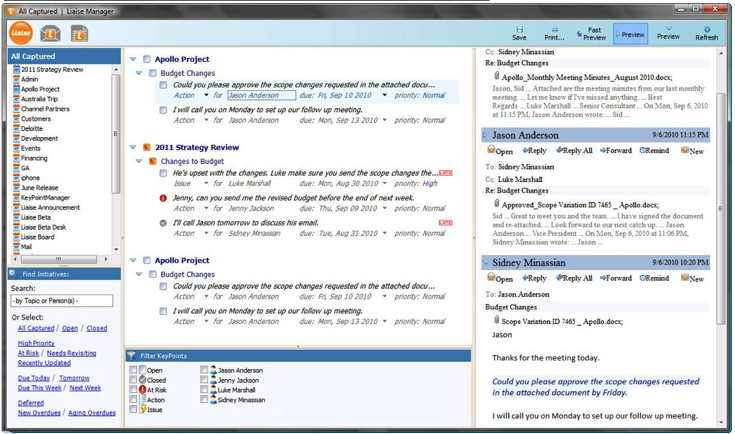This screenshot has height=434, width=735.
Task: Click Forward under Jason Anderson's message
Action: click(616, 151)
